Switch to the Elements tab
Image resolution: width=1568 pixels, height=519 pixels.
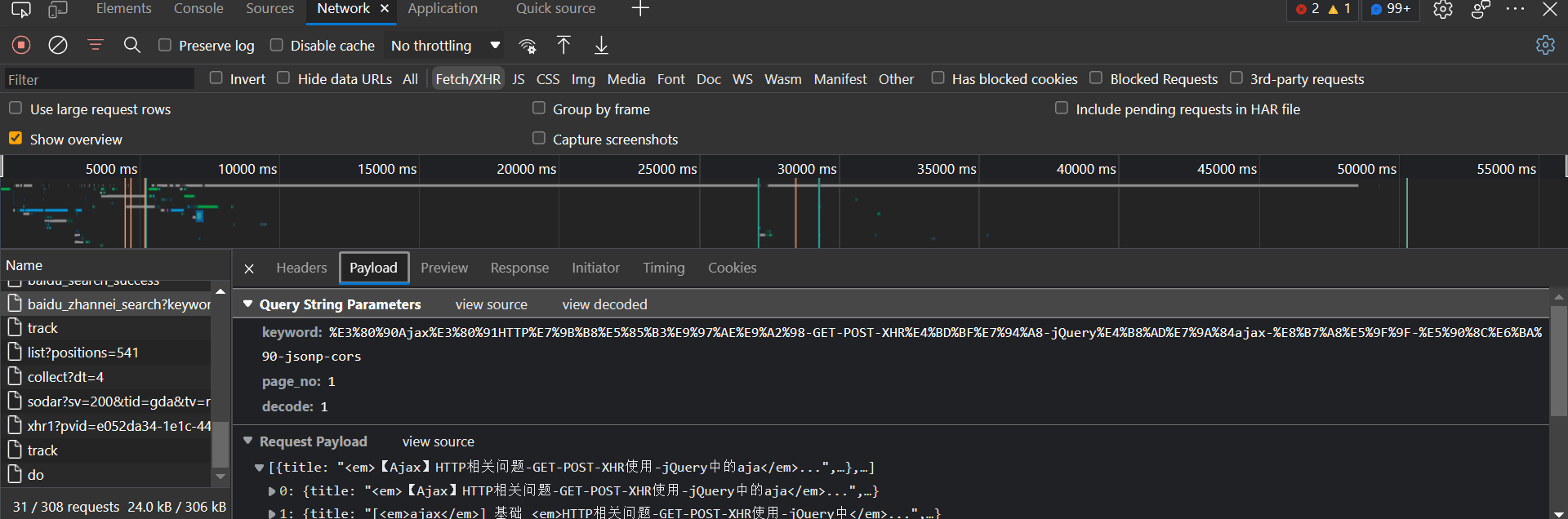coord(124,9)
